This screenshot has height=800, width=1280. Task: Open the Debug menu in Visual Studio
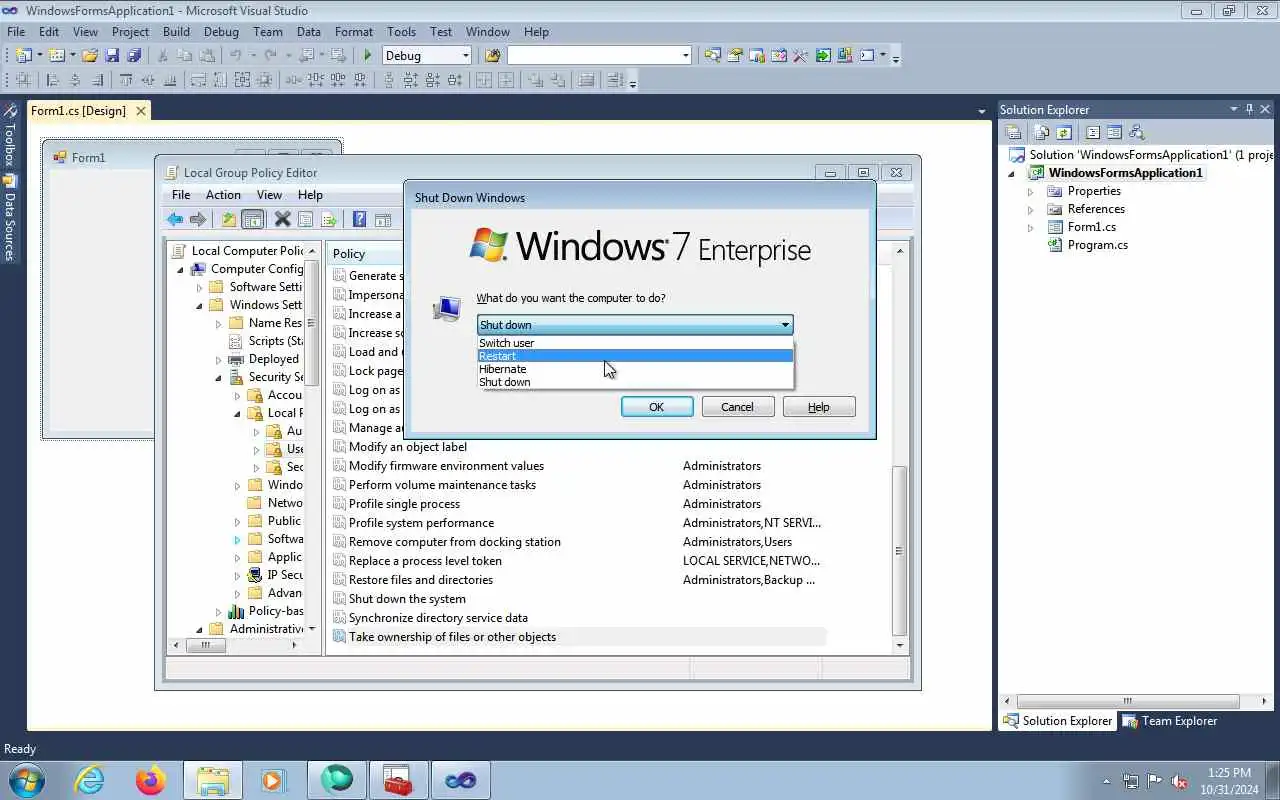point(221,32)
